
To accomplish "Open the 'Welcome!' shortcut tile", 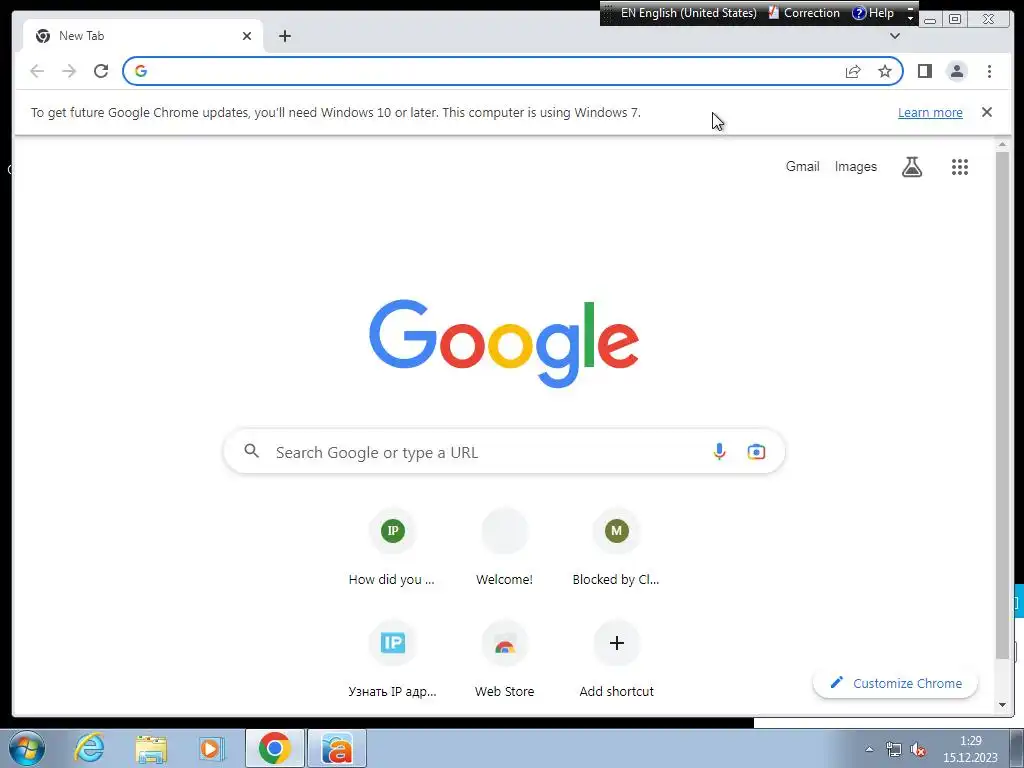I will tap(504, 547).
